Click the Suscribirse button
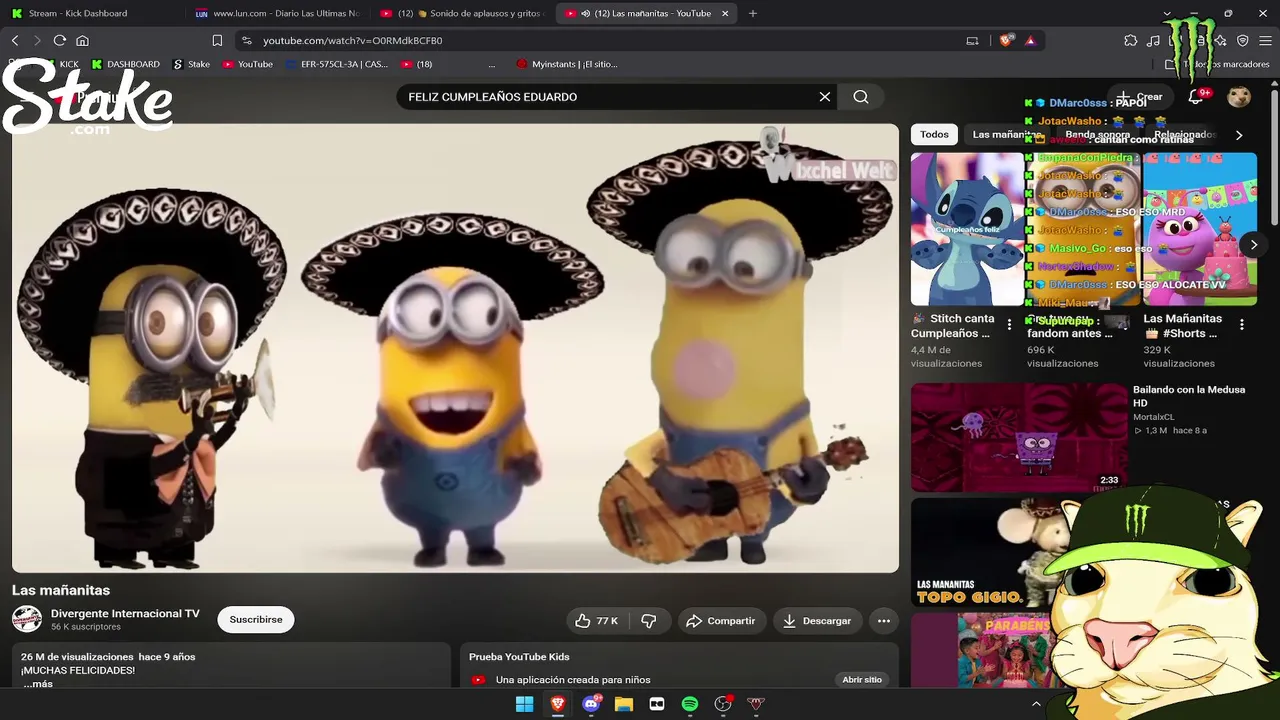Viewport: 1280px width, 720px height. pos(256,620)
